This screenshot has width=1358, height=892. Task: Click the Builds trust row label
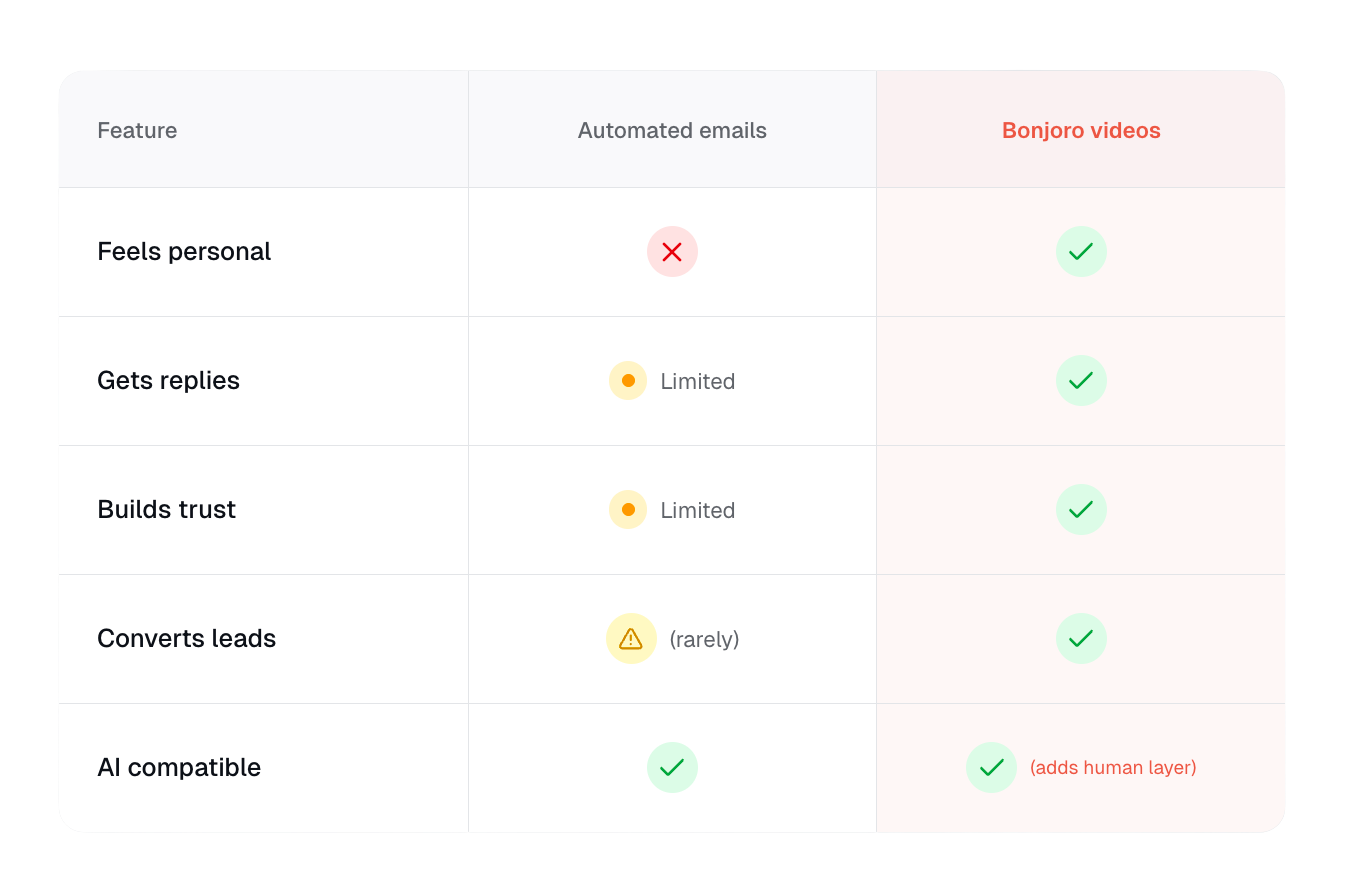point(166,510)
